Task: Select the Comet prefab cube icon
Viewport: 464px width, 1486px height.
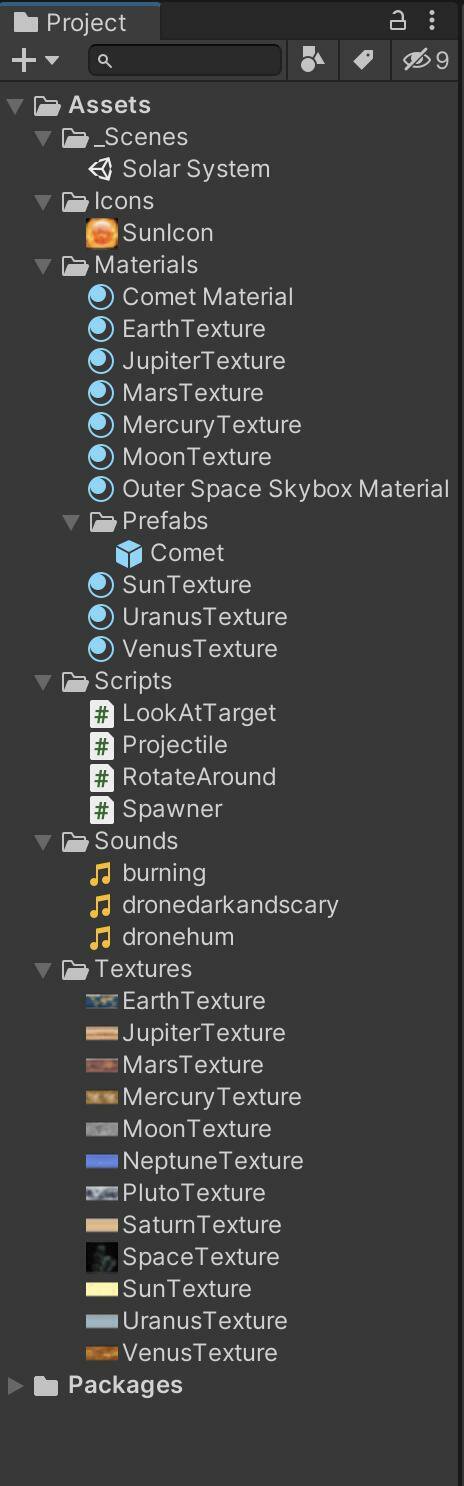Action: (128, 553)
